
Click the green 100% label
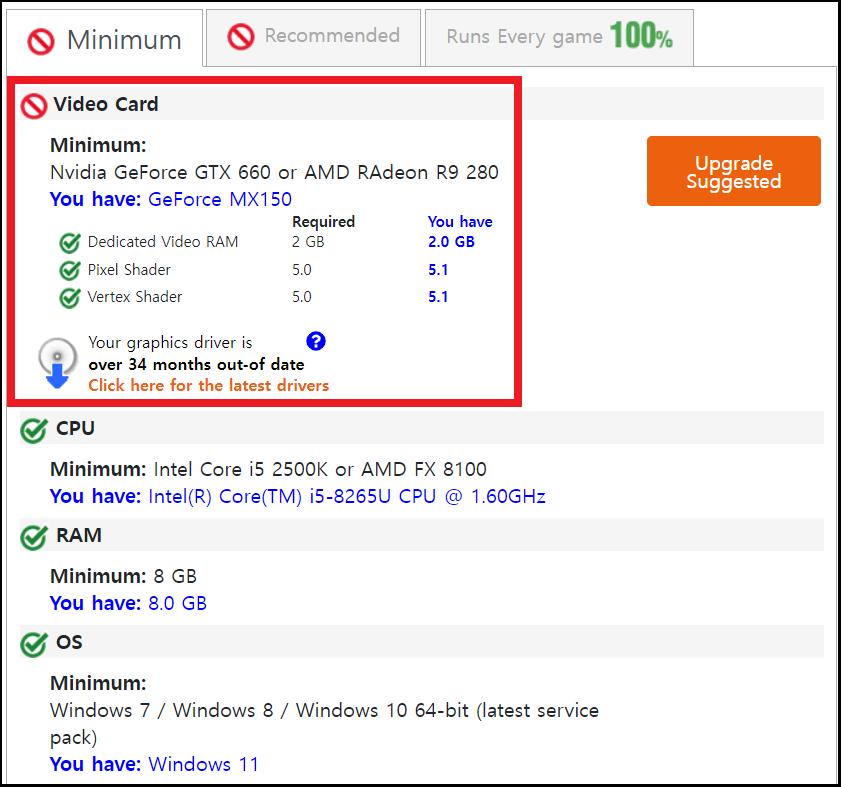(641, 35)
